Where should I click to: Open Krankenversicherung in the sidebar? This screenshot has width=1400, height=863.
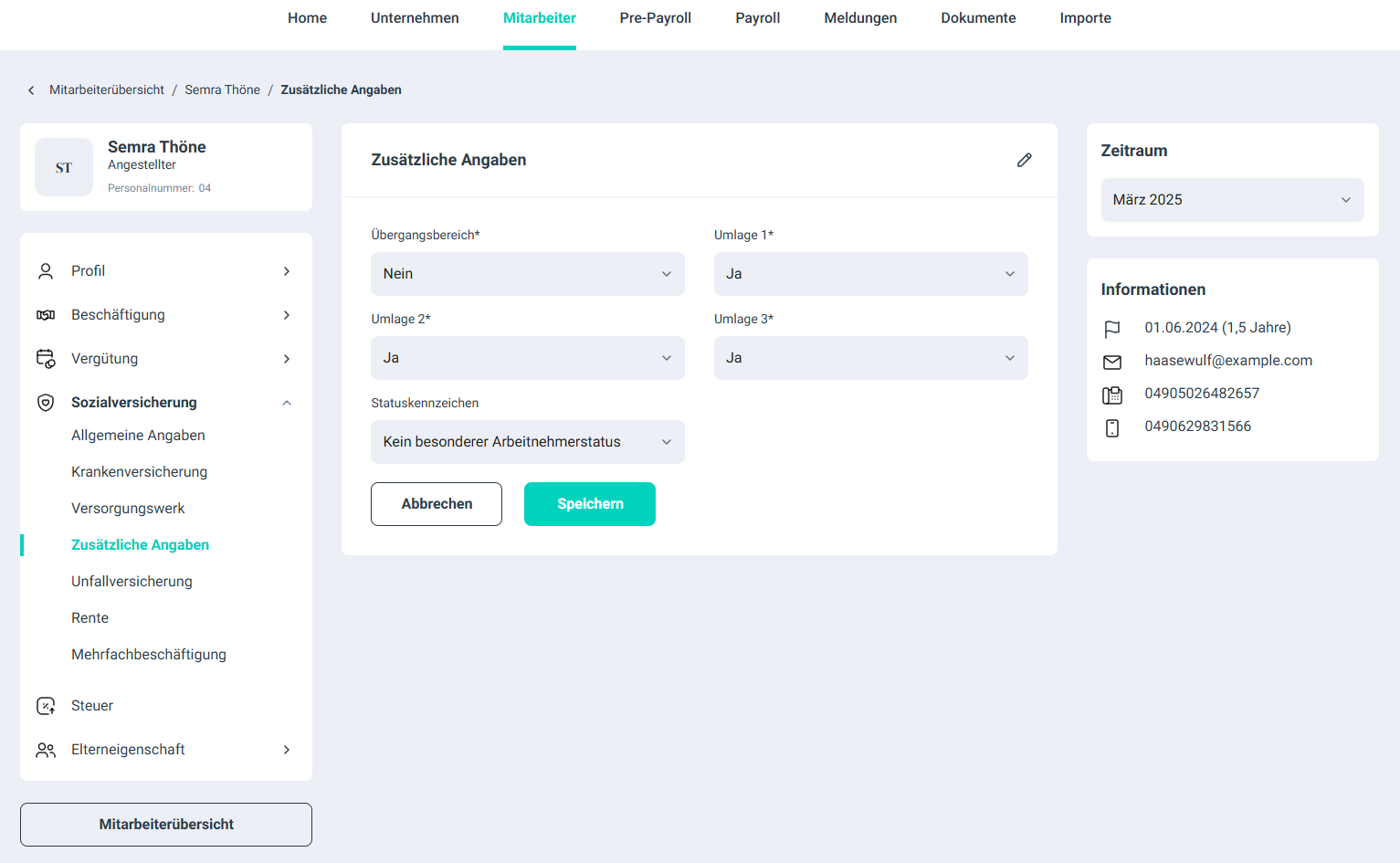coord(139,472)
